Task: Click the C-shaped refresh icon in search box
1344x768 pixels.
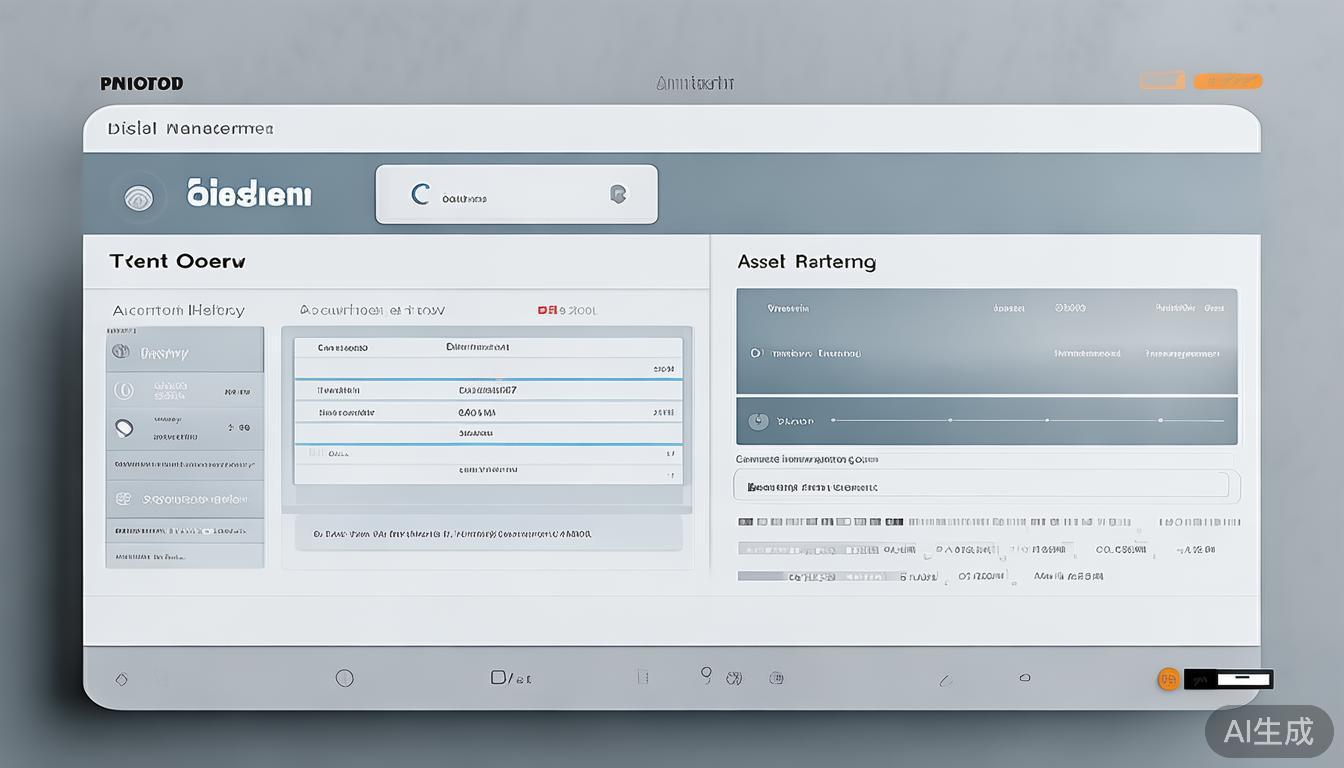Action: coord(421,194)
